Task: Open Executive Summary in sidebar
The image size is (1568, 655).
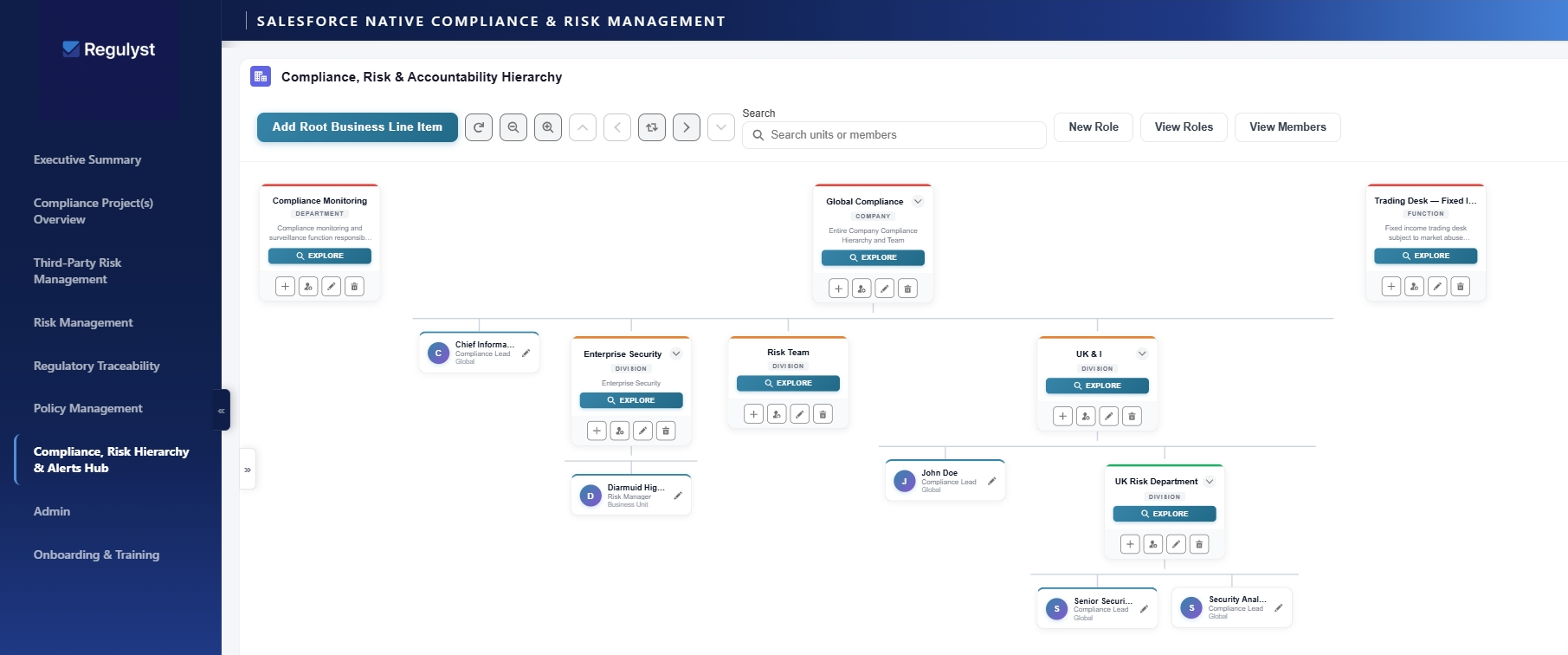Action: point(87,159)
